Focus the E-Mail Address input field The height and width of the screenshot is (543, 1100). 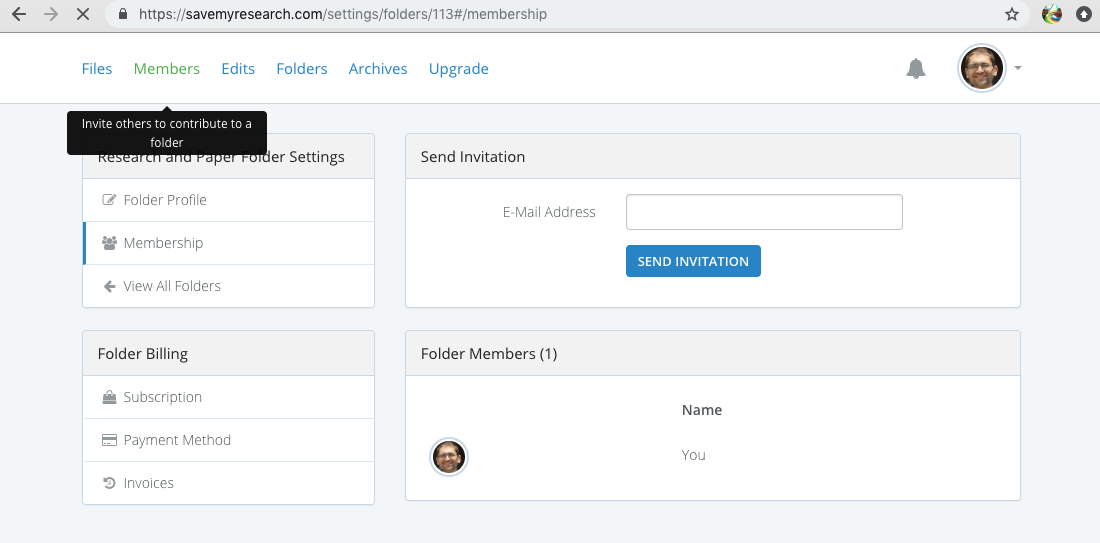(x=764, y=212)
